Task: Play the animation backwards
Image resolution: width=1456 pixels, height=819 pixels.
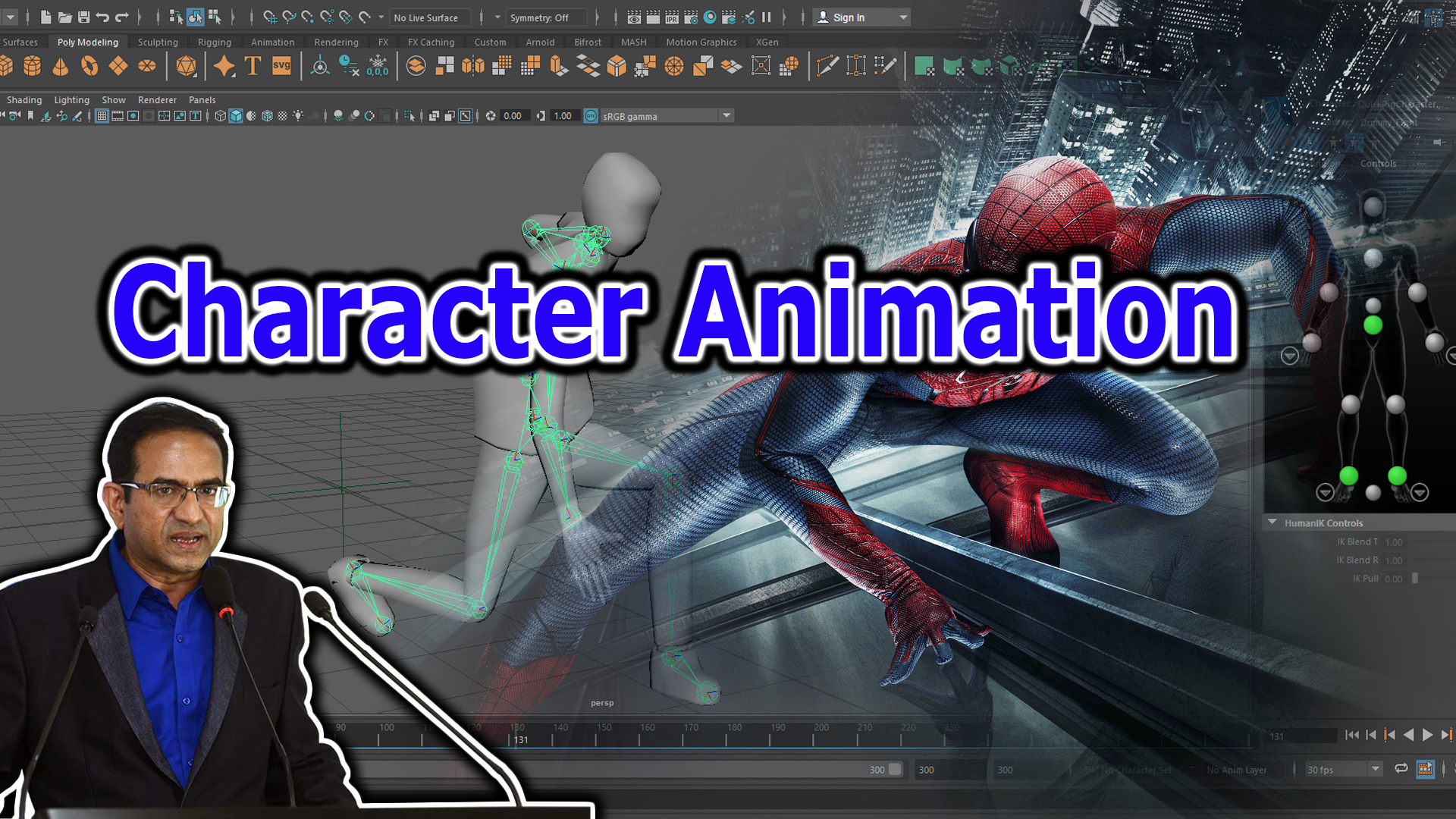Action: (x=1408, y=735)
